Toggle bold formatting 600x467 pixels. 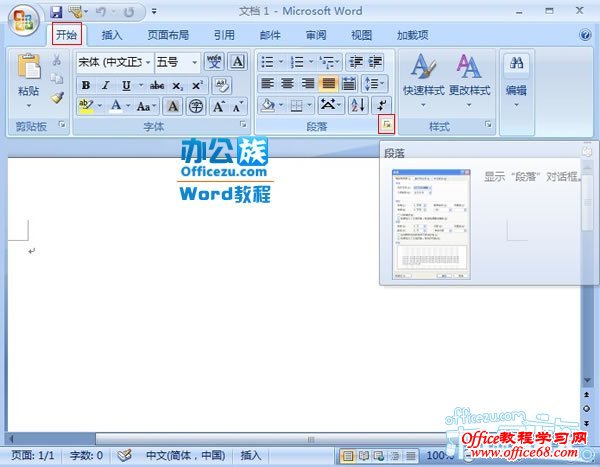point(86,85)
